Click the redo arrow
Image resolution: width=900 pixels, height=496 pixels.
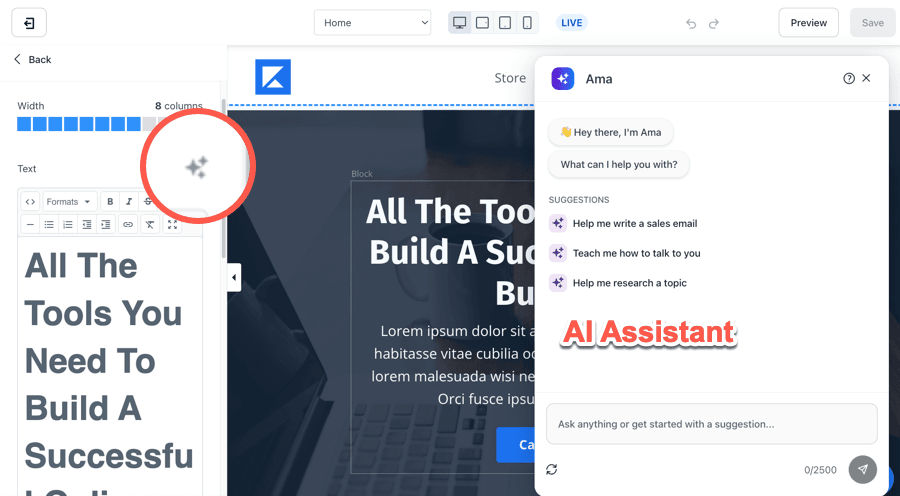coord(713,24)
